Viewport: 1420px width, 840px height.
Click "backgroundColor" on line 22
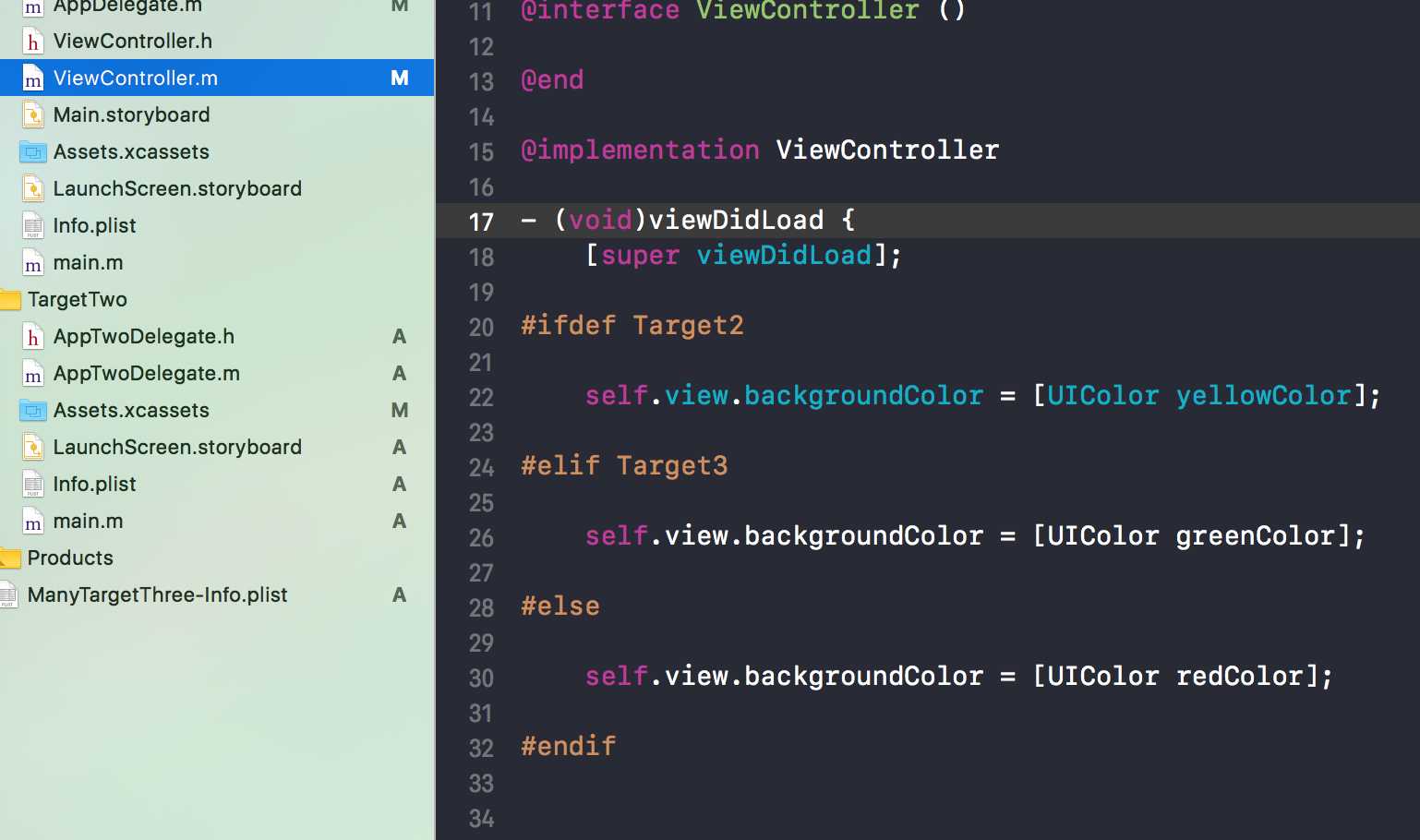tap(863, 395)
